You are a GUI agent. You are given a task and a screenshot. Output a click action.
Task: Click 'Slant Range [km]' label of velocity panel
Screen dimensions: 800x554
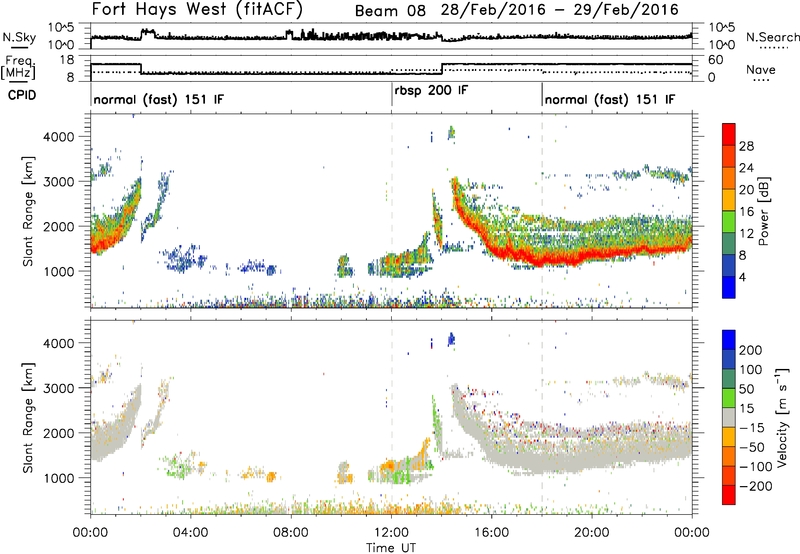28,418
